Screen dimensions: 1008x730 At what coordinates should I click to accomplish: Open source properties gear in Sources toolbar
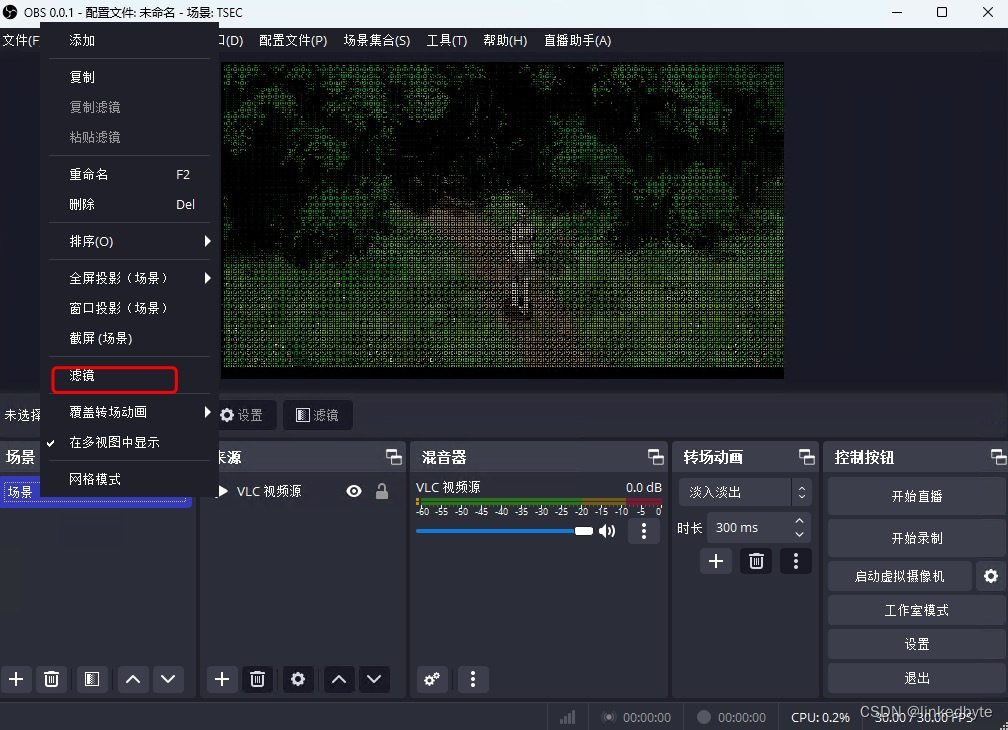tap(298, 679)
